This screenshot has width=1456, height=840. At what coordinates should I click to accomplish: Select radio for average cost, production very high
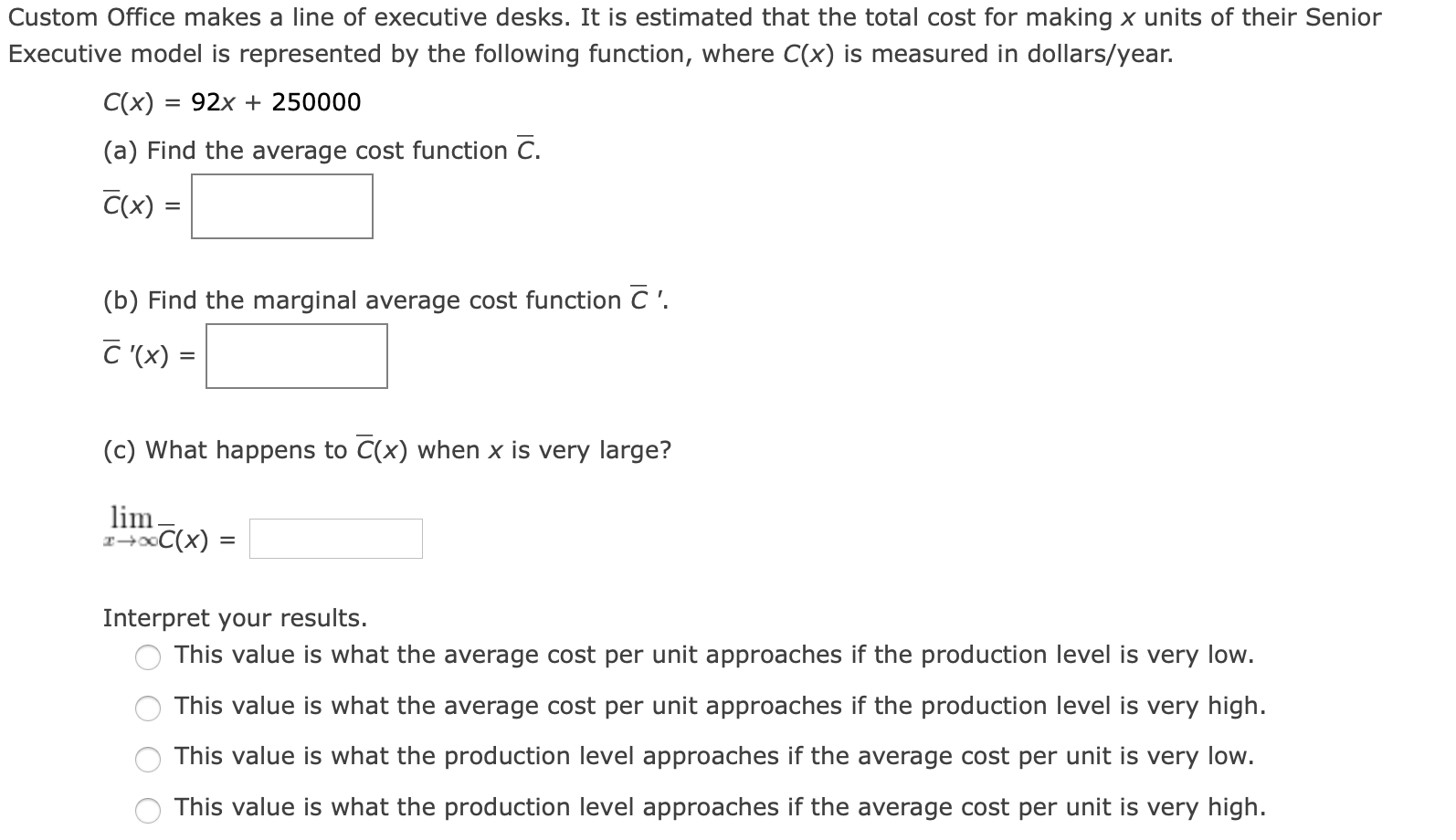(148, 708)
